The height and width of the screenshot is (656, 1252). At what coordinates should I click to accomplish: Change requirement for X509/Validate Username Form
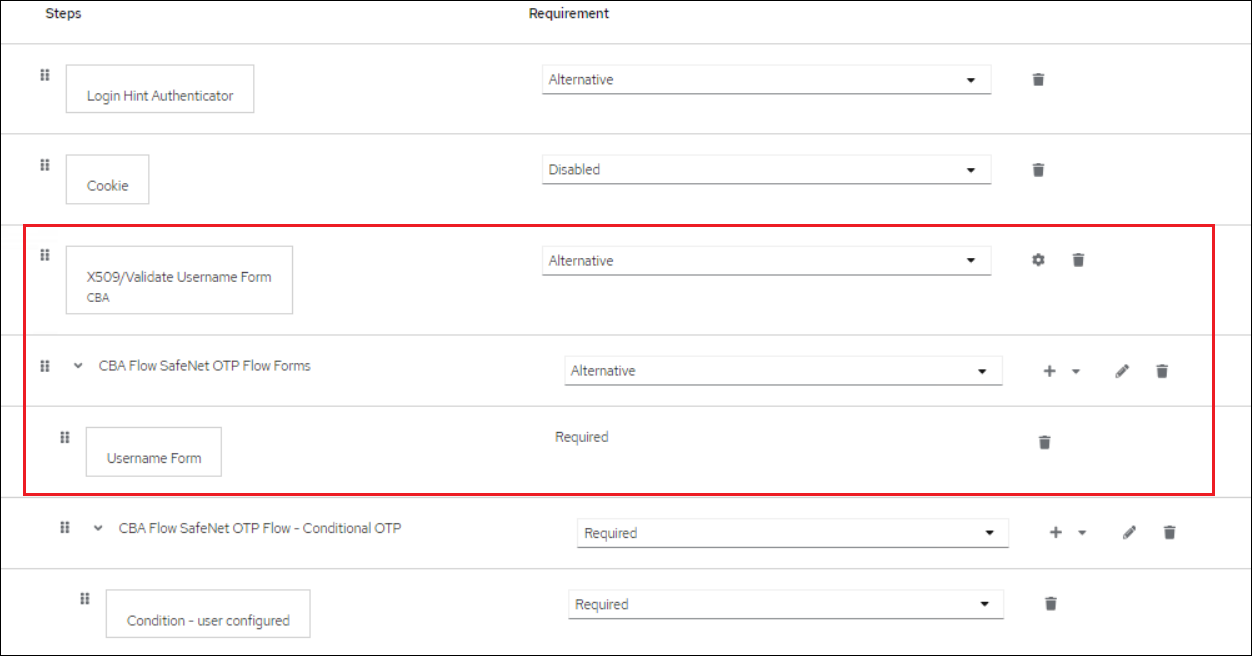coord(766,261)
